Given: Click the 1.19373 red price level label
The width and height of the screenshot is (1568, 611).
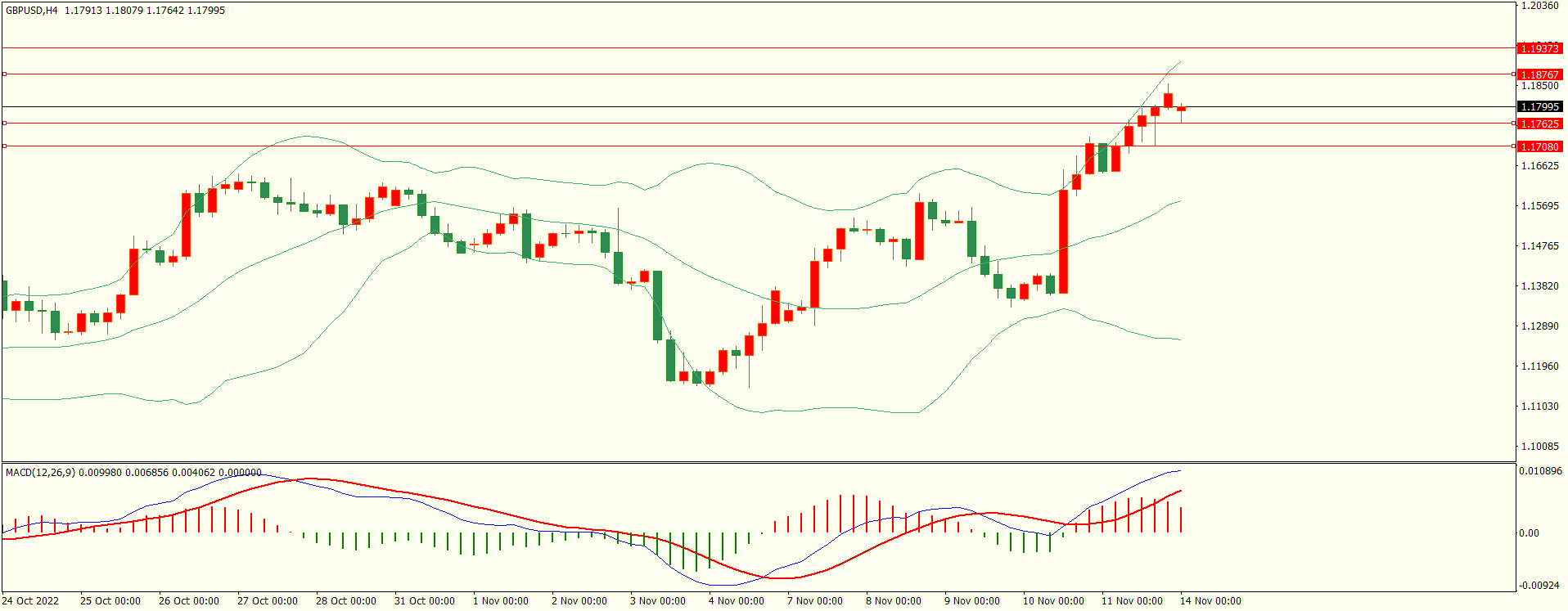Looking at the screenshot, I should 1539,48.
